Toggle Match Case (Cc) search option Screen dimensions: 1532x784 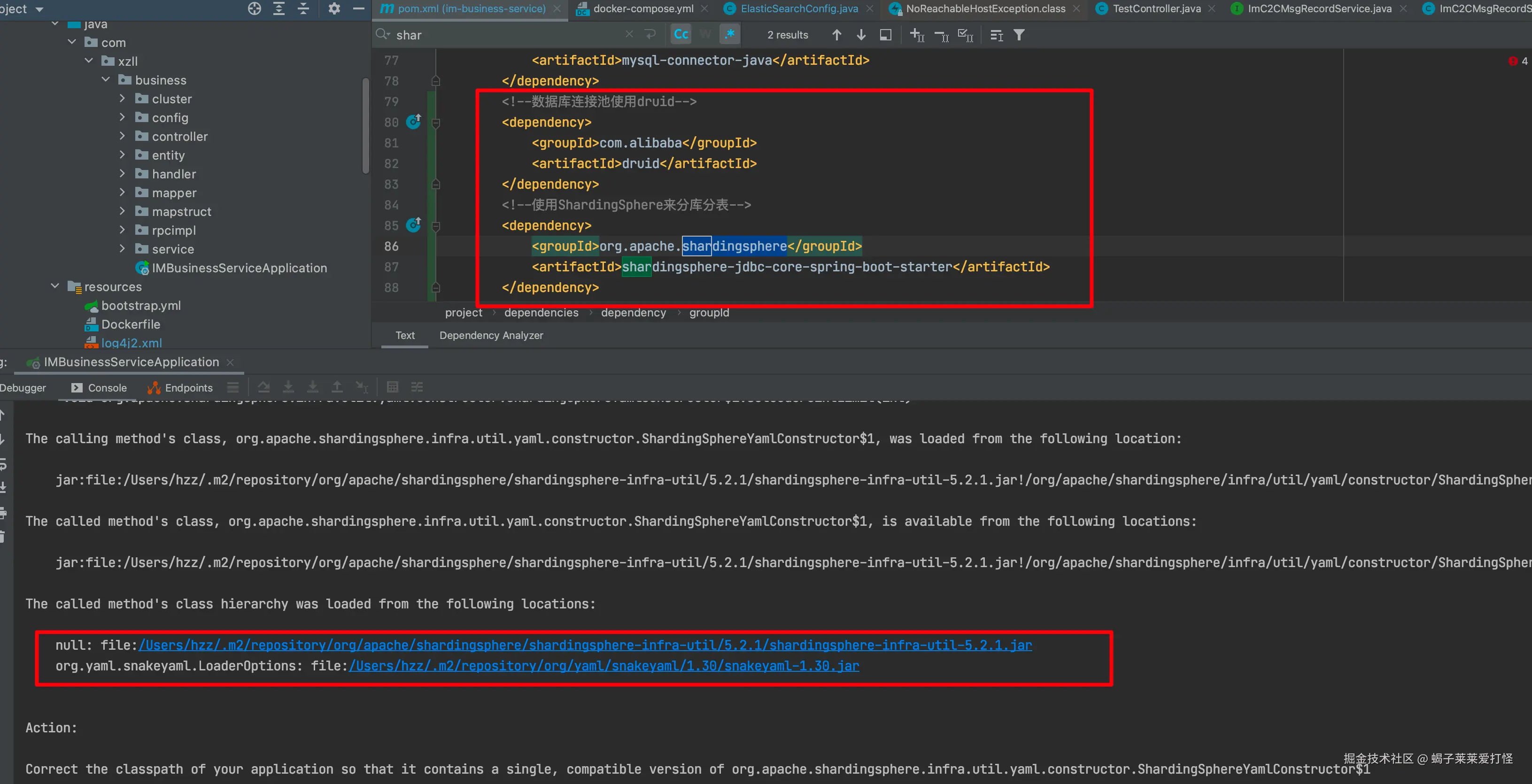point(681,34)
